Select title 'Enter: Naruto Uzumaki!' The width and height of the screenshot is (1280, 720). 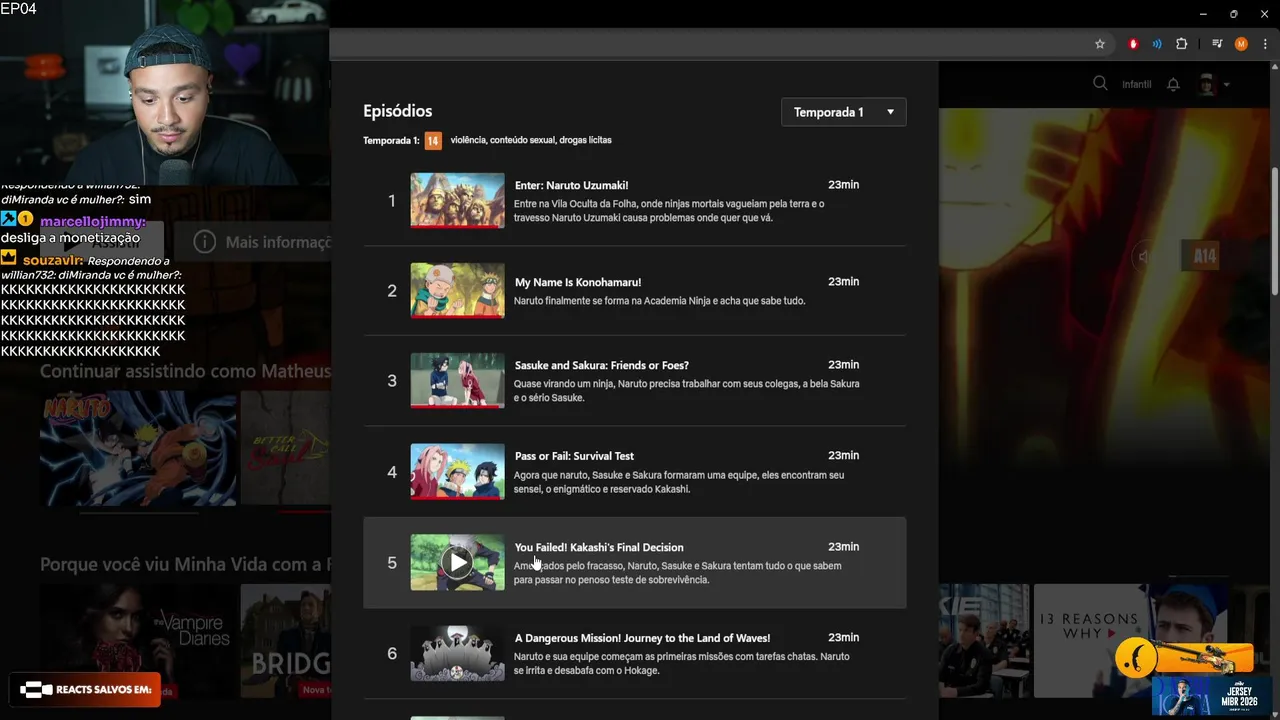pyautogui.click(x=571, y=185)
